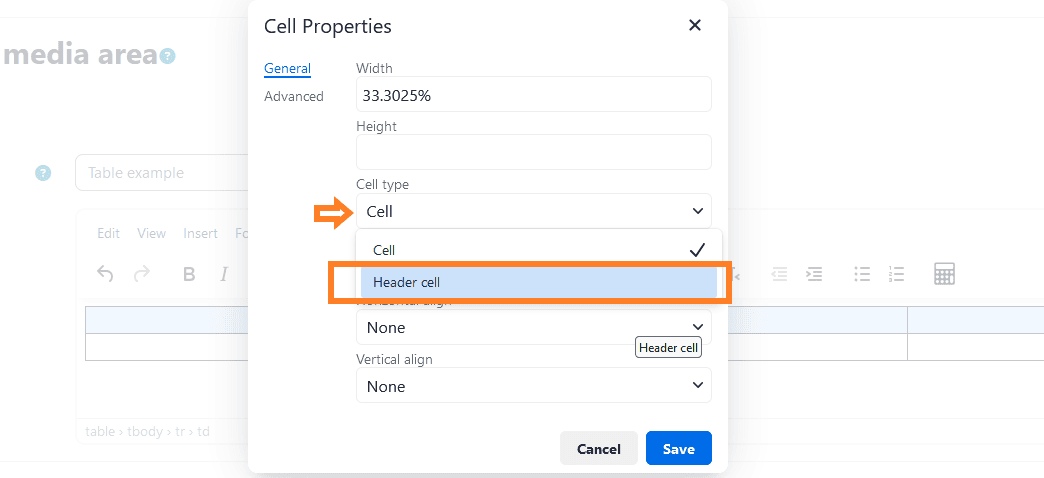Insert a numbered list
This screenshot has height=478, width=1044.
pyautogui.click(x=896, y=273)
